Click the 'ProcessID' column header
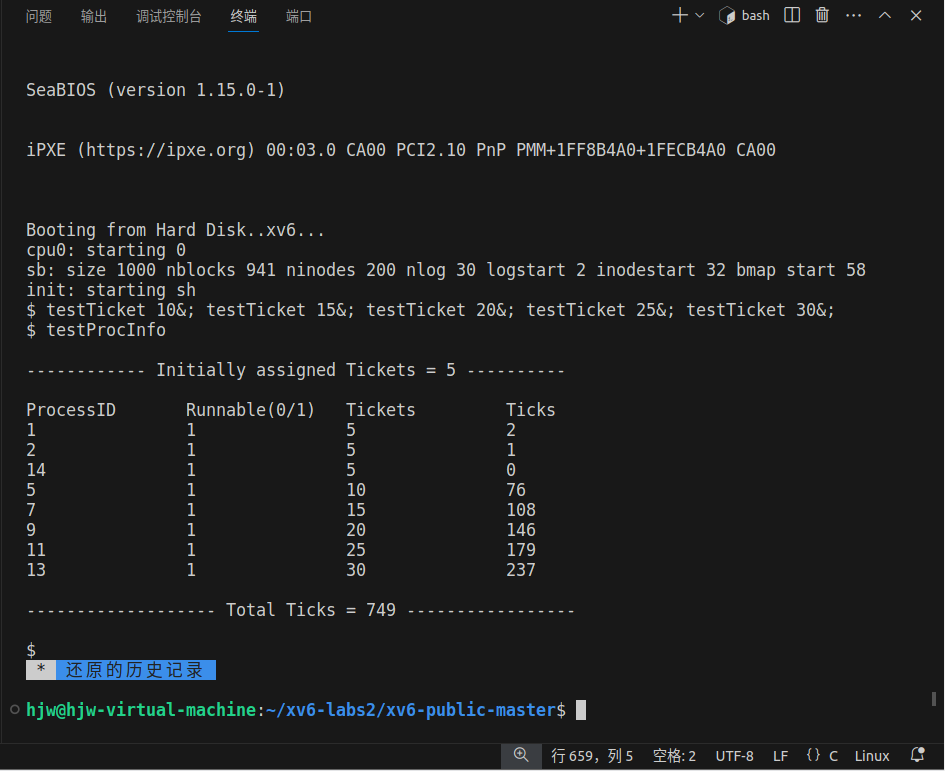Screen dimensions: 945x771 pyautogui.click(x=71, y=410)
